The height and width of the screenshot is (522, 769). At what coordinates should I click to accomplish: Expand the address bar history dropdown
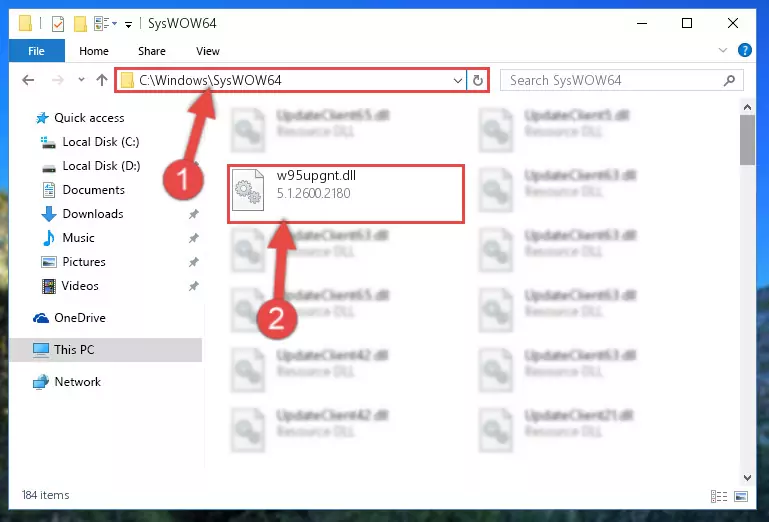pos(458,80)
